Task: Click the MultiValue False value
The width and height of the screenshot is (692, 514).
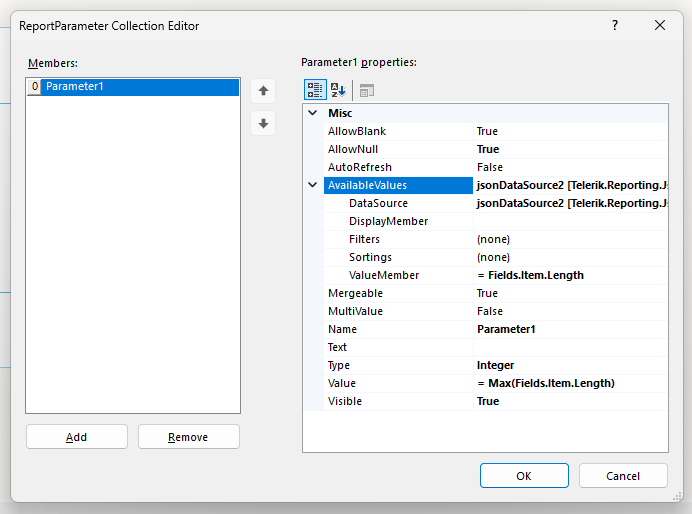Action: tap(570, 311)
